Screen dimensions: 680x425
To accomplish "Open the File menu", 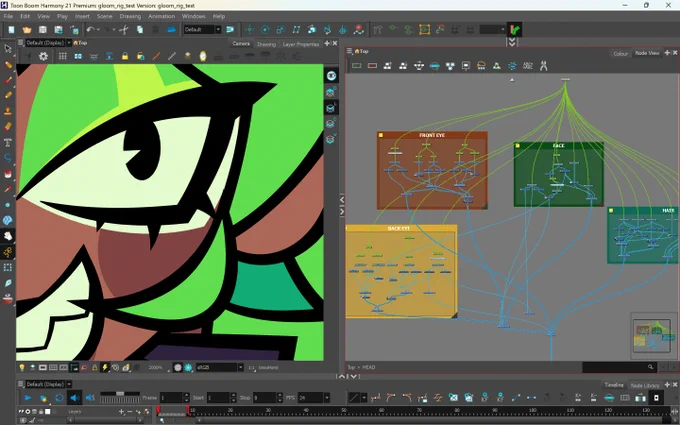I will point(8,16).
